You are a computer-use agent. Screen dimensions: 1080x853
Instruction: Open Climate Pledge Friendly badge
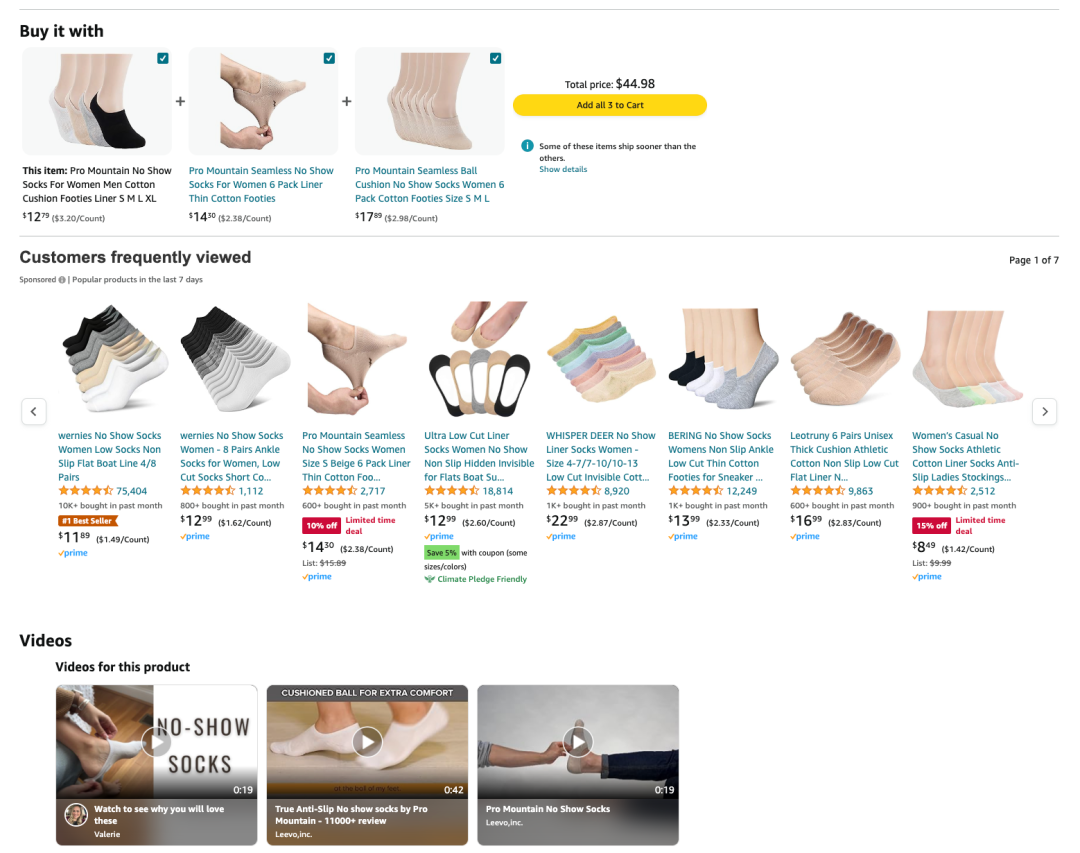(475, 579)
